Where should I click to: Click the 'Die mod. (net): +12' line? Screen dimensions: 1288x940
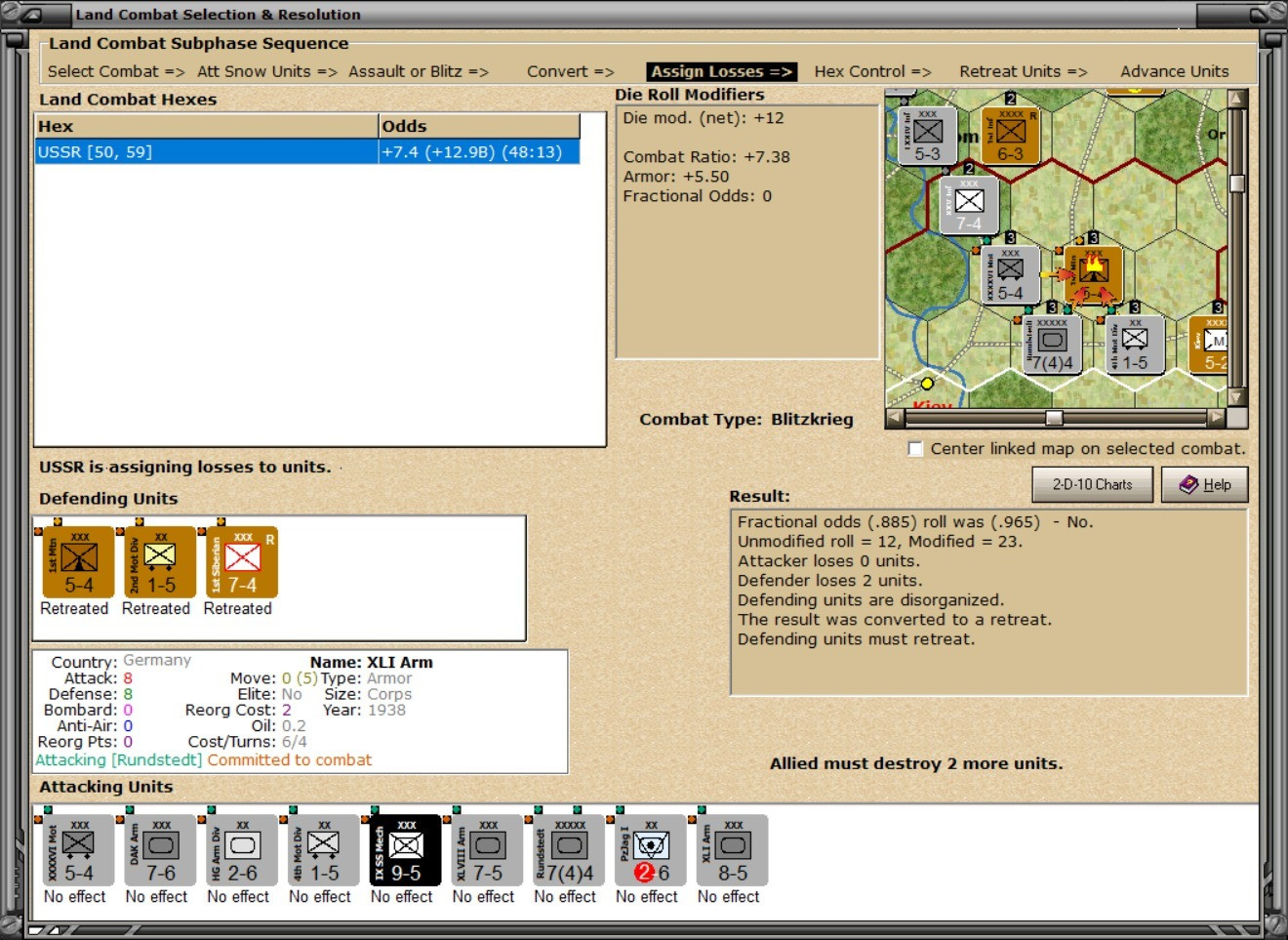704,118
